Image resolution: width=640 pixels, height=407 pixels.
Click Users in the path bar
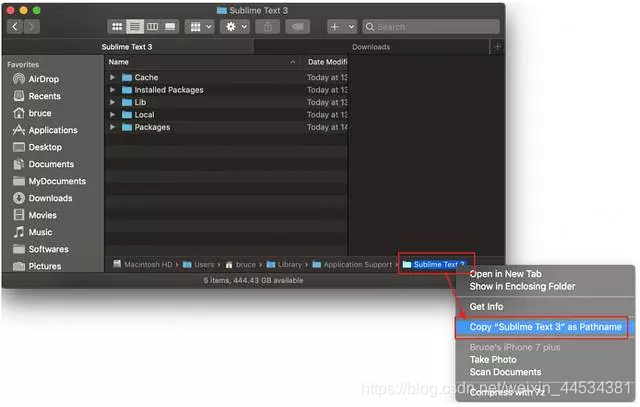coord(198,265)
